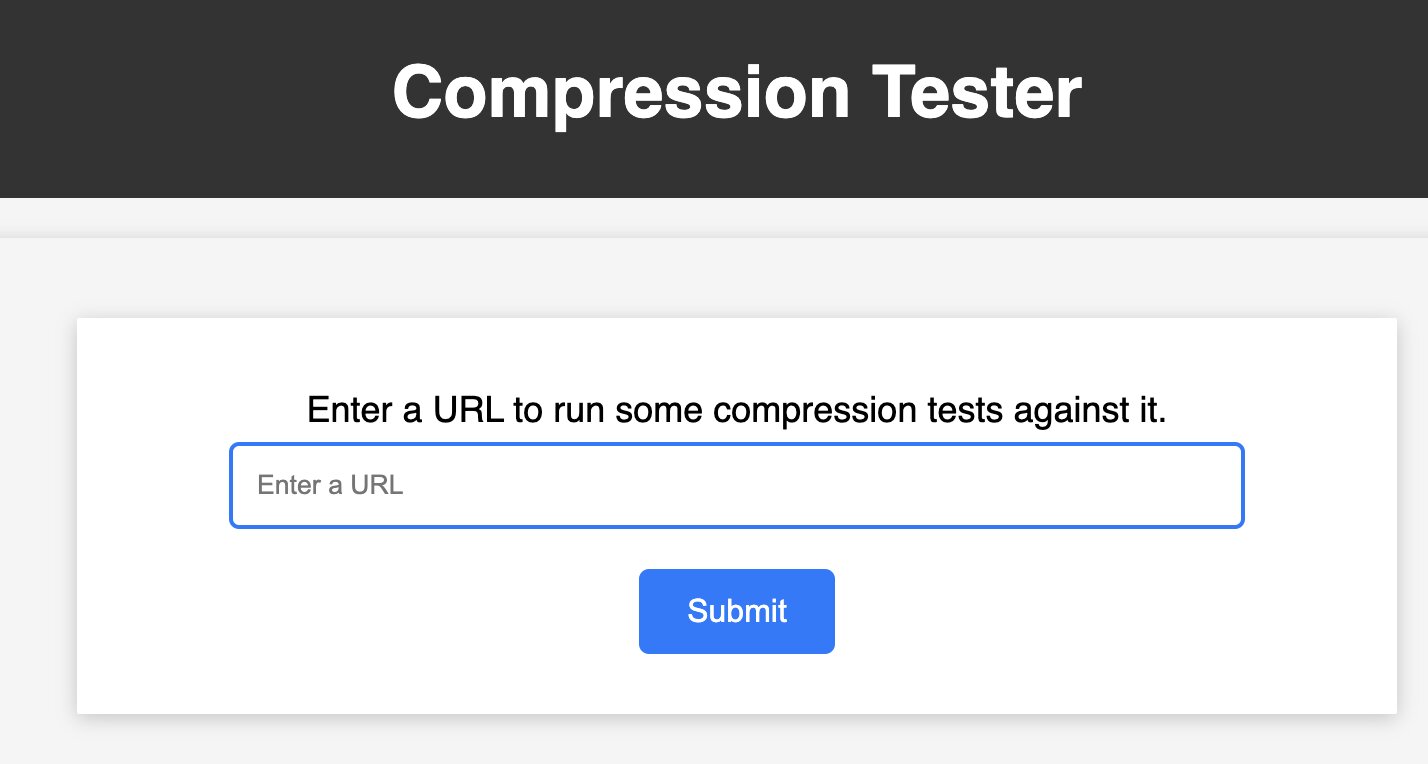The height and width of the screenshot is (764, 1428).
Task: Click the instruction text about compression tests
Action: (737, 410)
